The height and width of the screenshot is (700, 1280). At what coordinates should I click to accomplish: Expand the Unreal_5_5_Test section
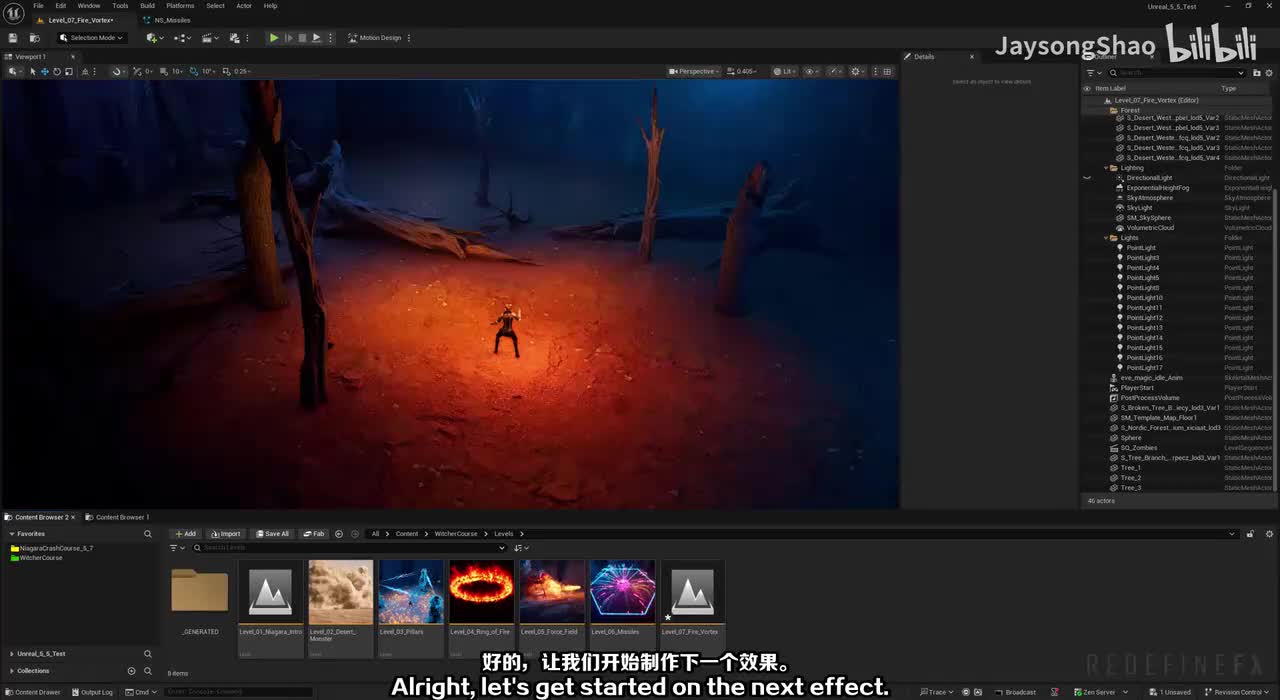12,654
